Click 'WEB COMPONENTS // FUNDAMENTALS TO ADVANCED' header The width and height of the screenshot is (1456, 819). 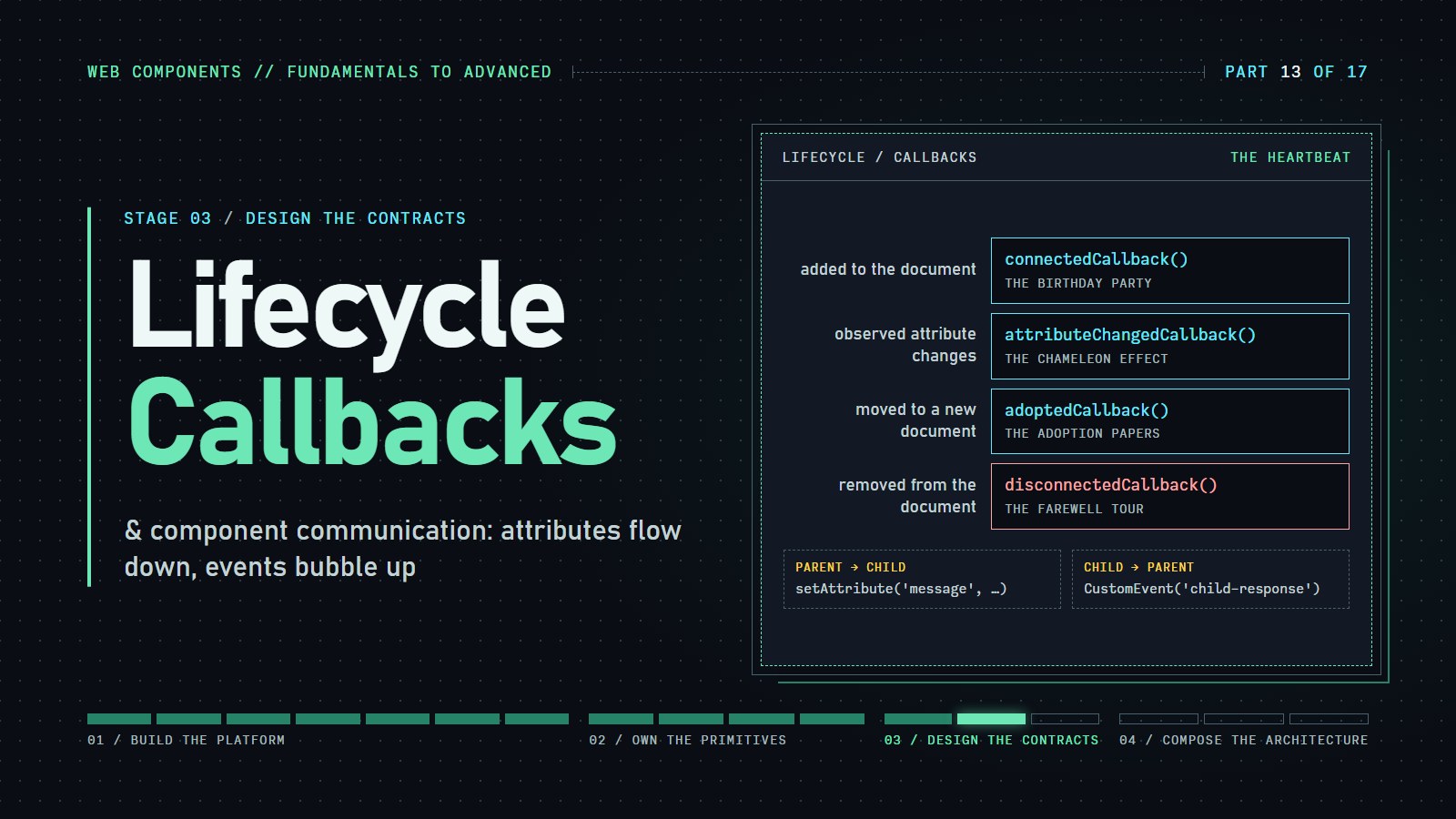click(319, 72)
